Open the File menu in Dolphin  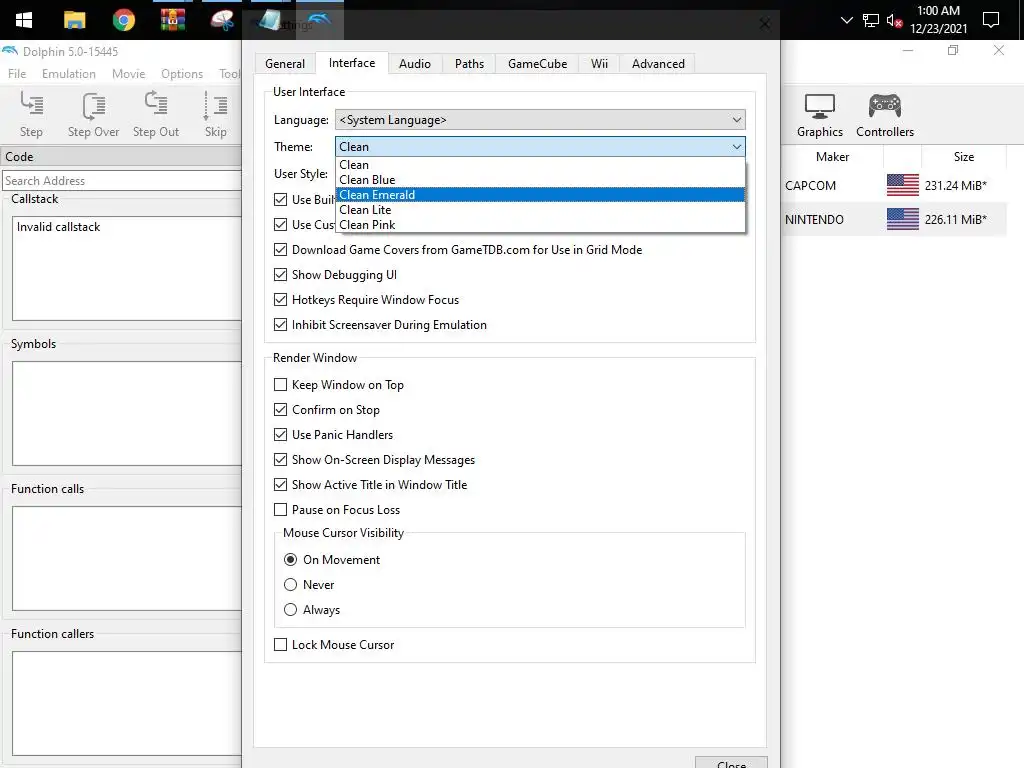click(17, 74)
